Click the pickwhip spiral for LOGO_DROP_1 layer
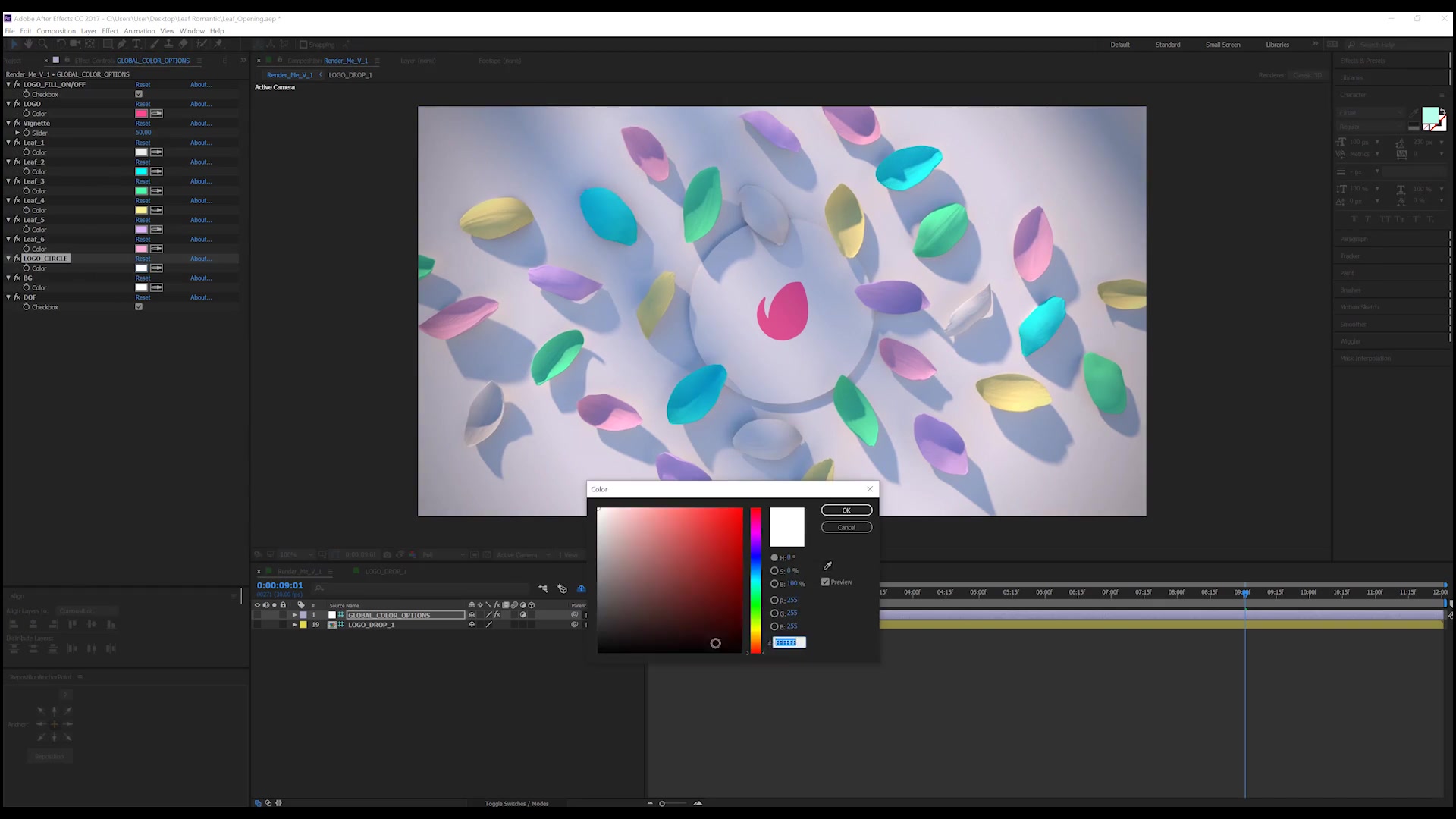This screenshot has height=819, width=1456. pos(574,625)
